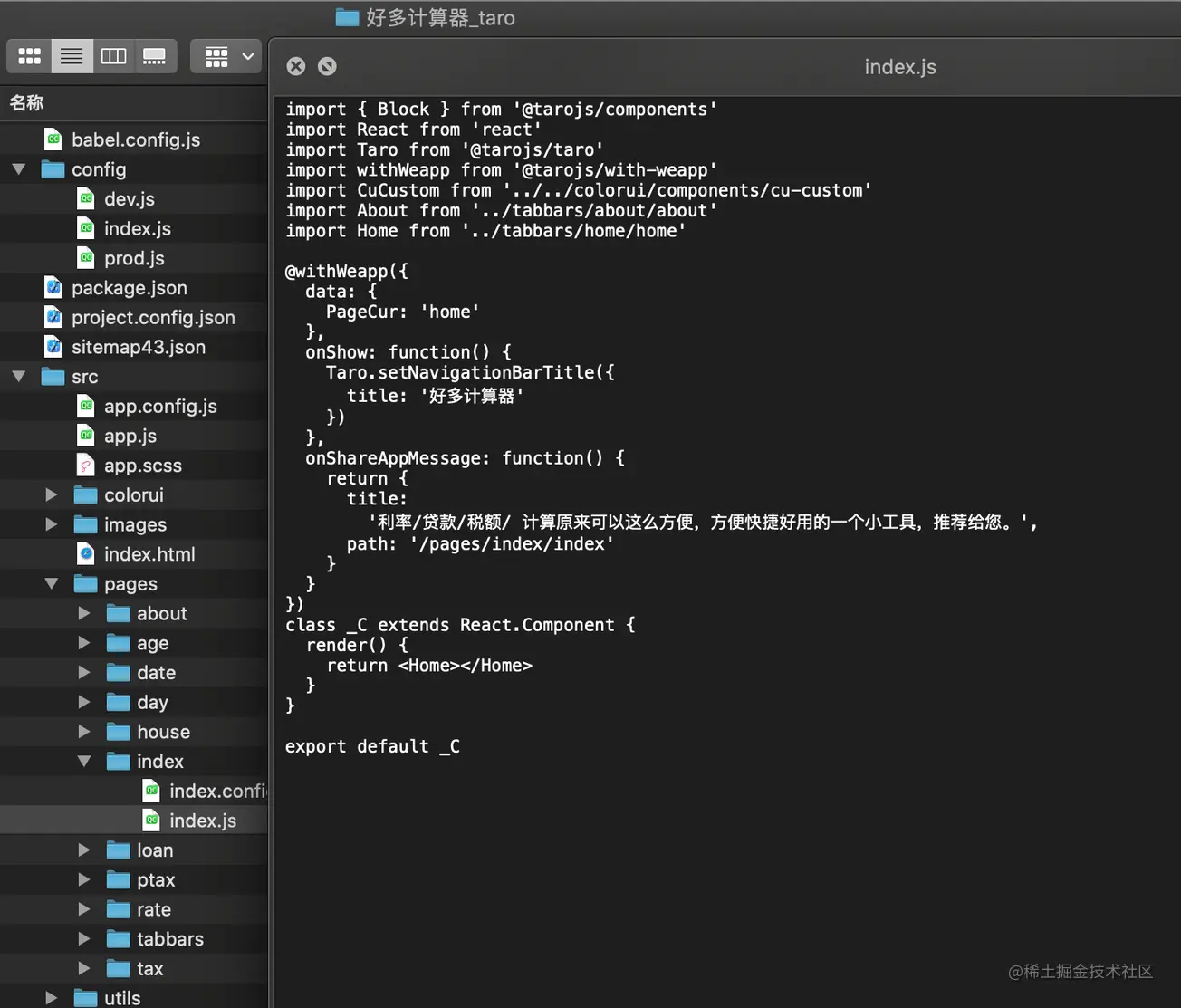Collapse the config folder
The image size is (1181, 1008).
coord(19,169)
